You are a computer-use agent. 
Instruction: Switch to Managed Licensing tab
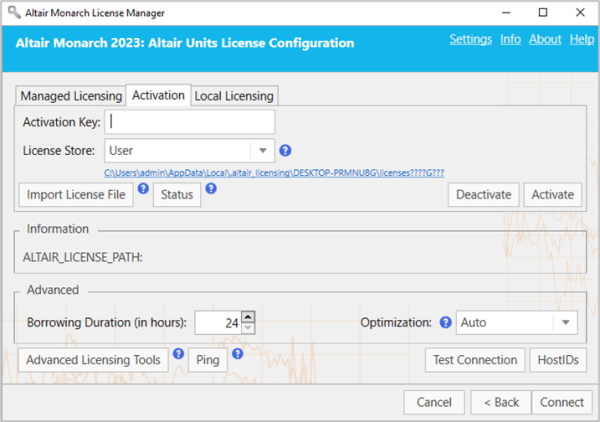(70, 96)
